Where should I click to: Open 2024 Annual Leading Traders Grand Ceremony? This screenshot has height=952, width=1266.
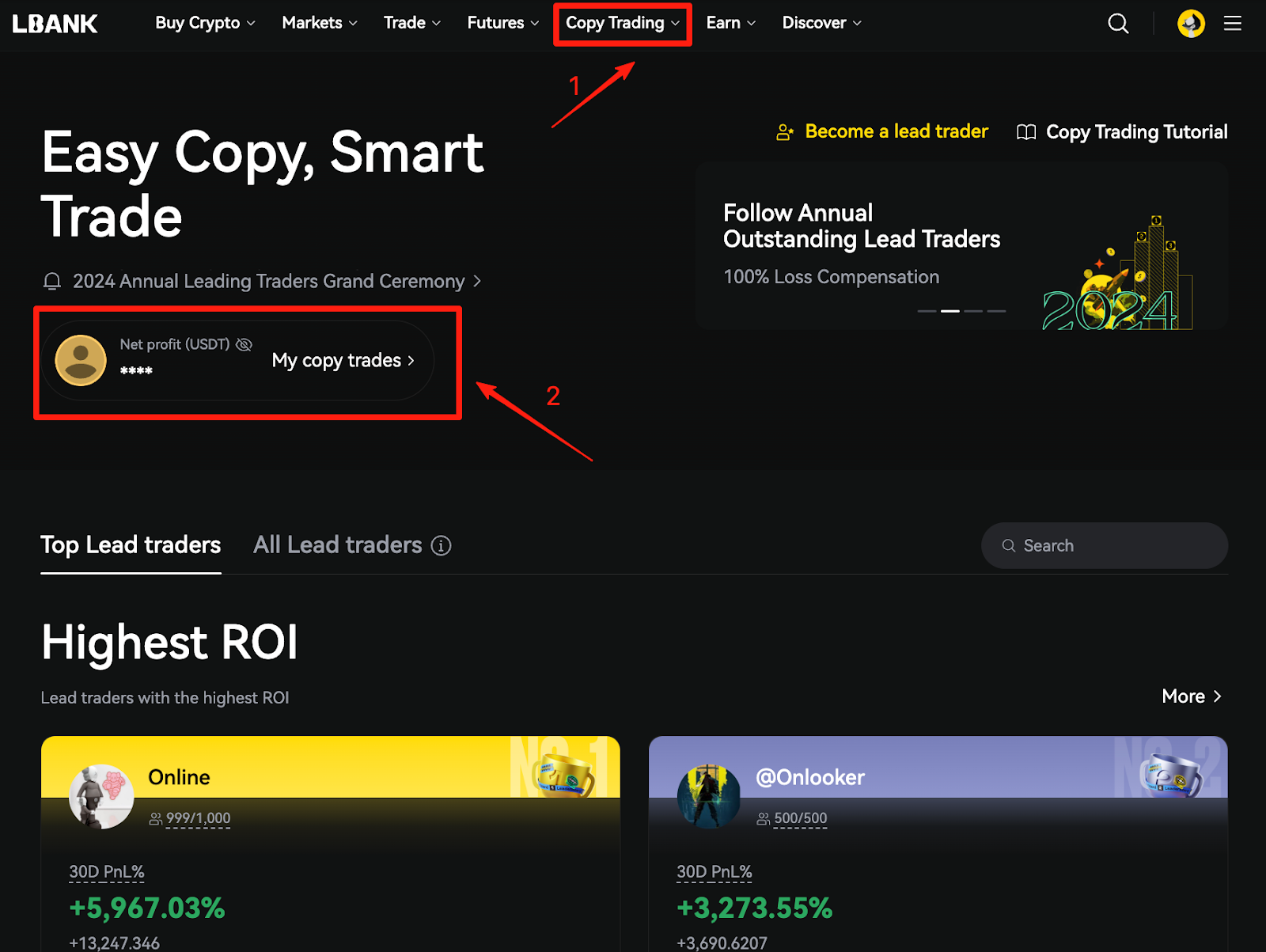[x=269, y=282]
